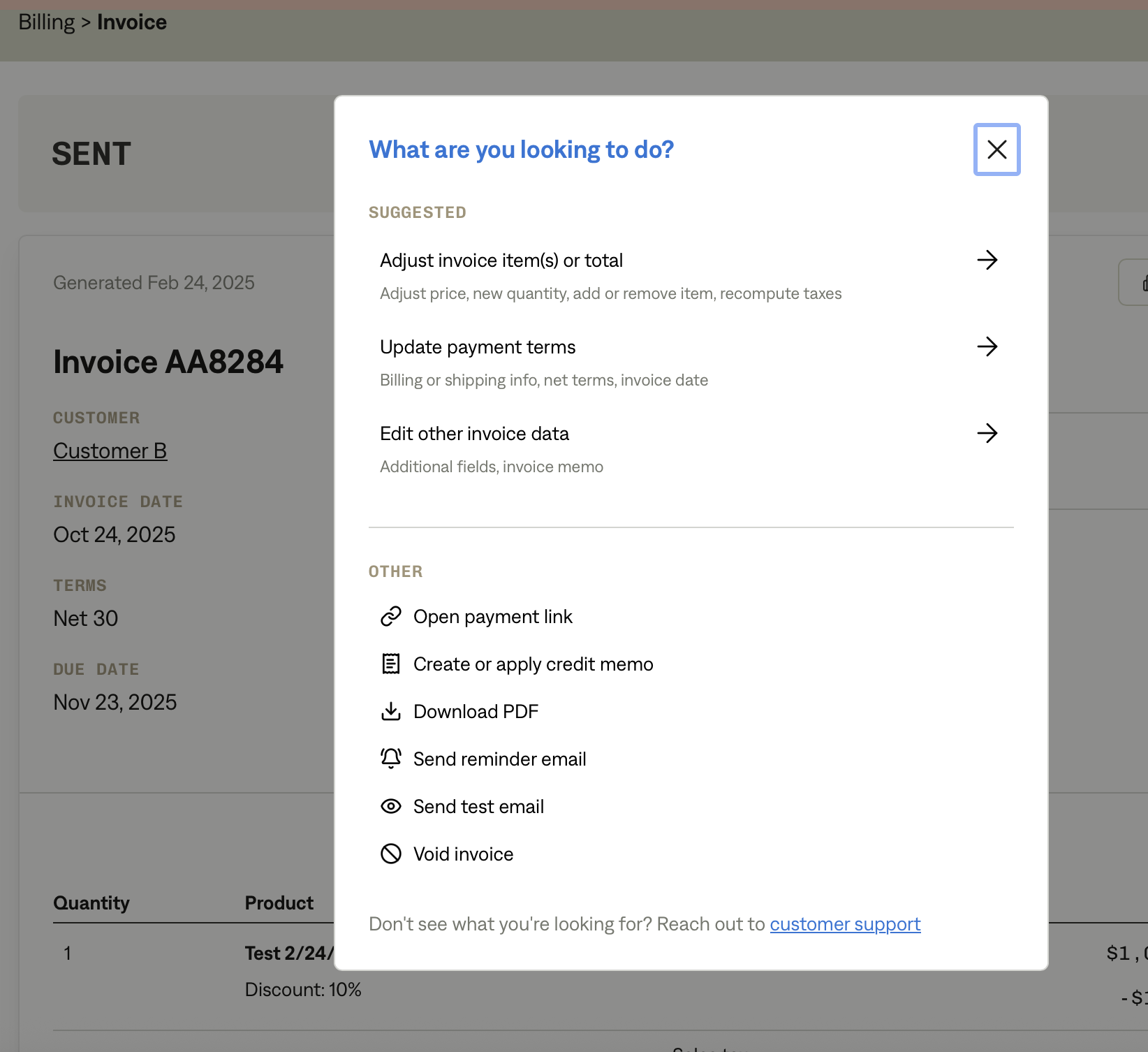
Task: Select 'Create or apply credit memo' text
Action: (x=533, y=664)
